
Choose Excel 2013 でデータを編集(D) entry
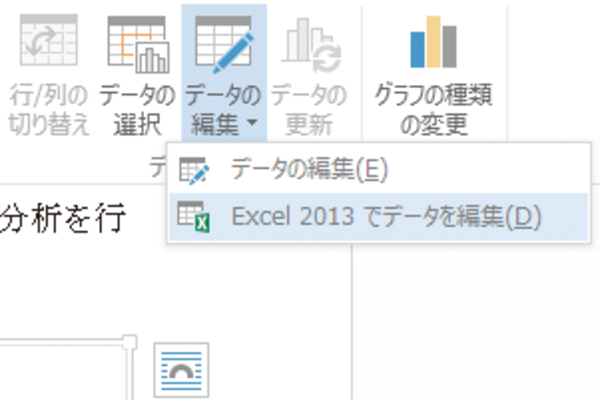coord(379,217)
